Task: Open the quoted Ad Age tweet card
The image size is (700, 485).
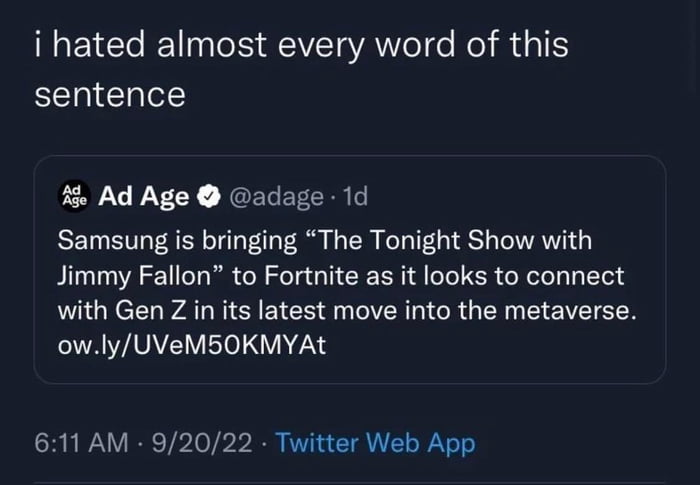Action: point(350,269)
